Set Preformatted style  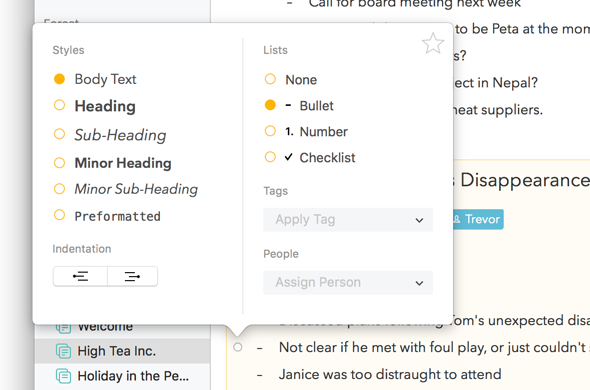(x=107, y=216)
